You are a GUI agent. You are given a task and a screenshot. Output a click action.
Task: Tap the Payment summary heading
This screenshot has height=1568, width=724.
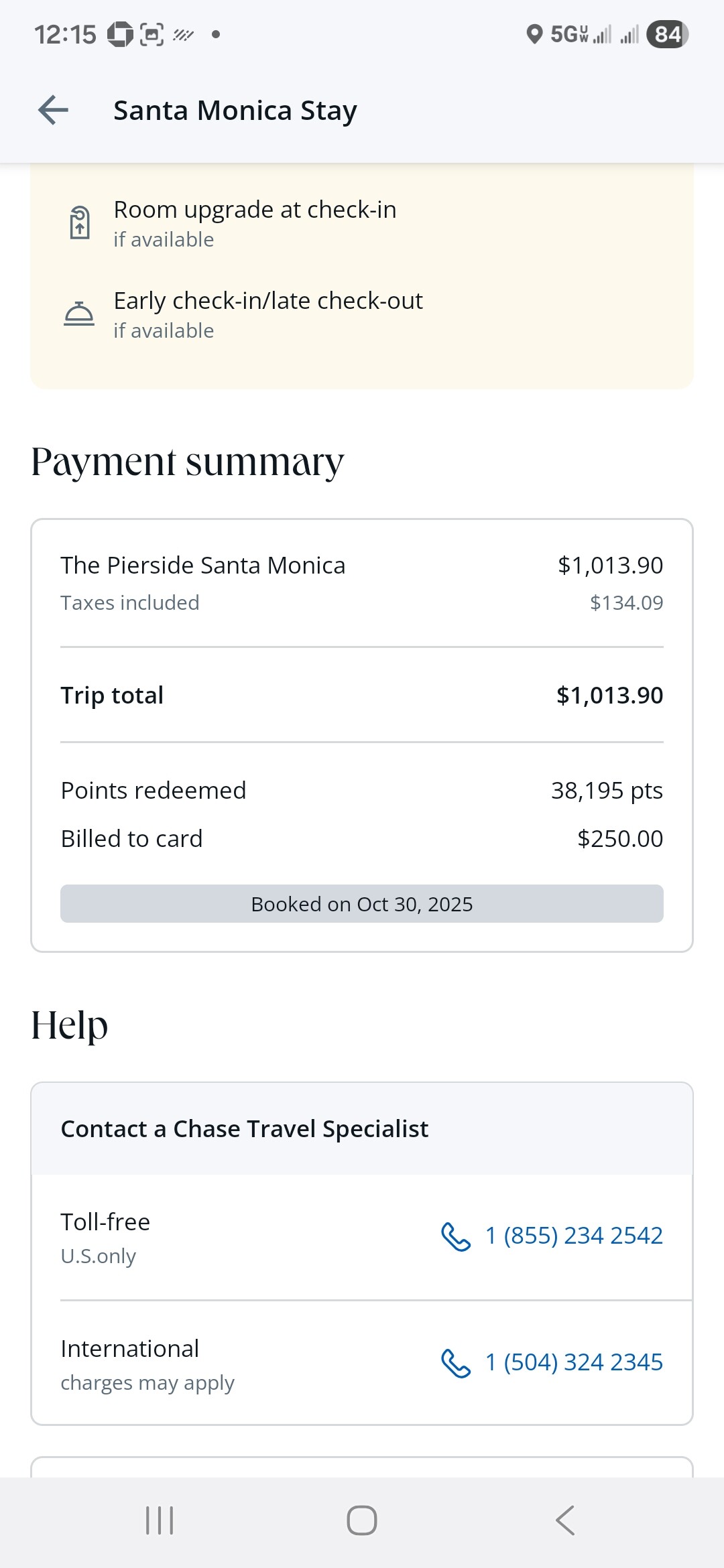click(188, 462)
